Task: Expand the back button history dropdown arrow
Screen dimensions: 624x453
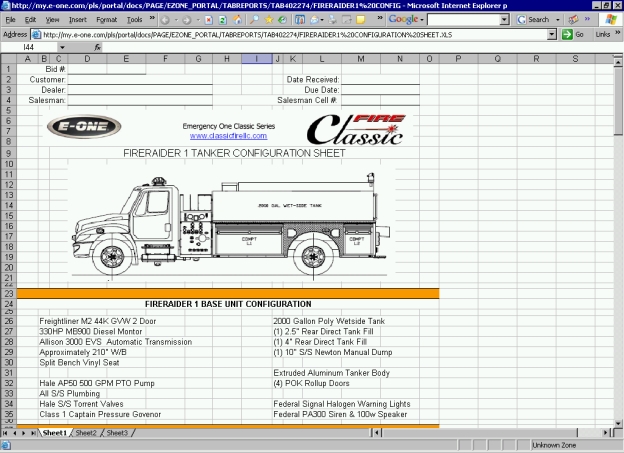Action: (x=176, y=20)
